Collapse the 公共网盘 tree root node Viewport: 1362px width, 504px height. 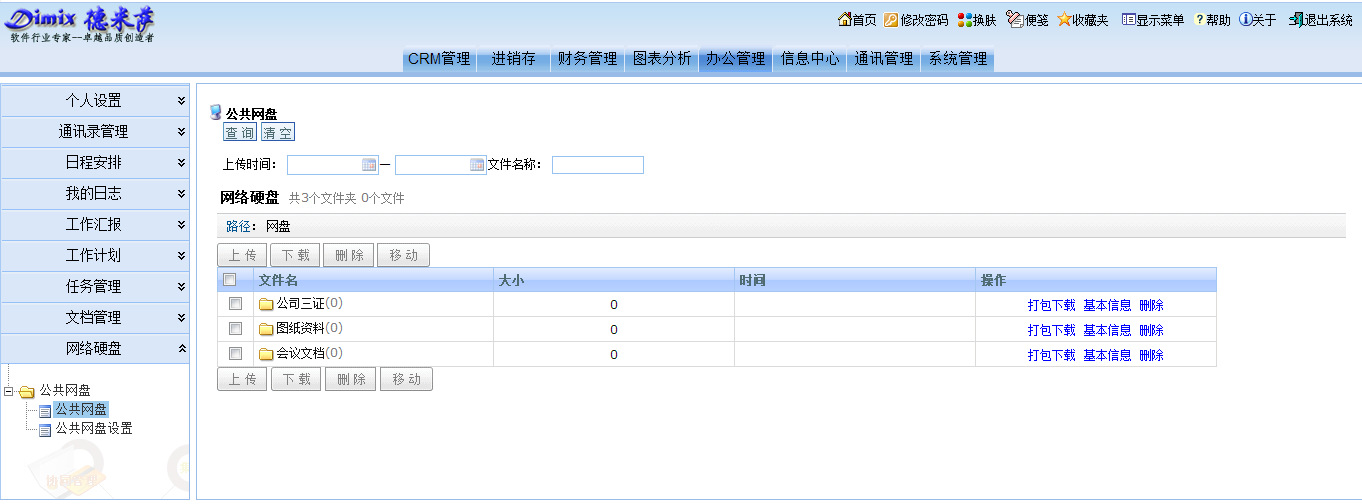(x=9, y=391)
